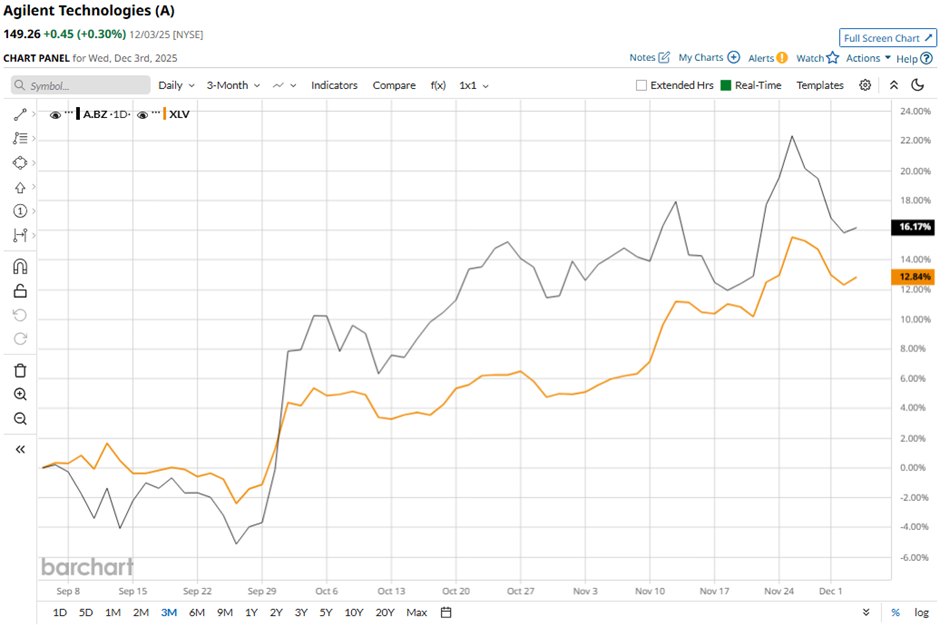Viewport: 940px width, 627px height.
Task: Toggle the Real-Time green indicator
Action: [725, 85]
